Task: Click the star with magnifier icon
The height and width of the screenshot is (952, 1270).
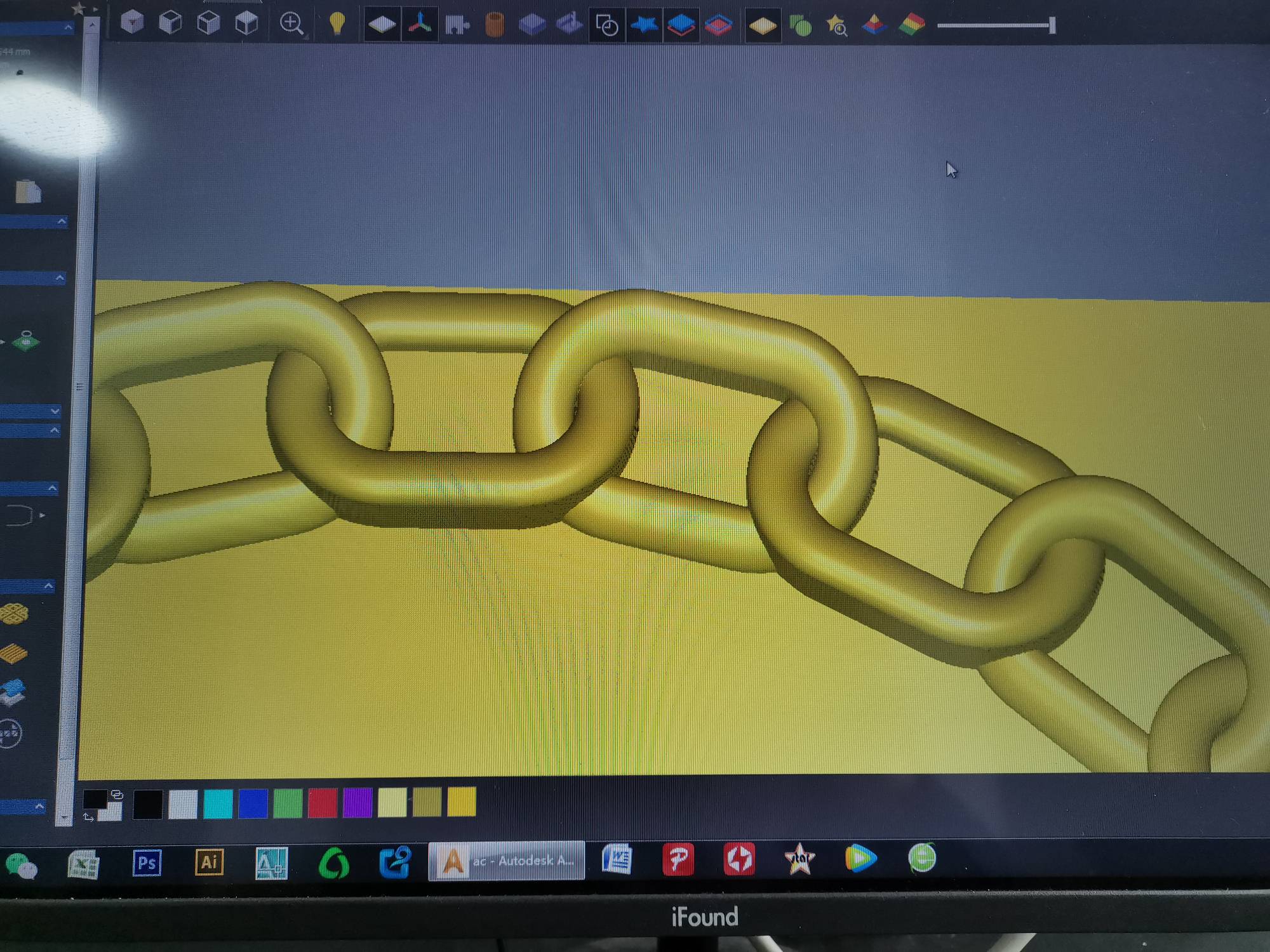Action: 837,26
